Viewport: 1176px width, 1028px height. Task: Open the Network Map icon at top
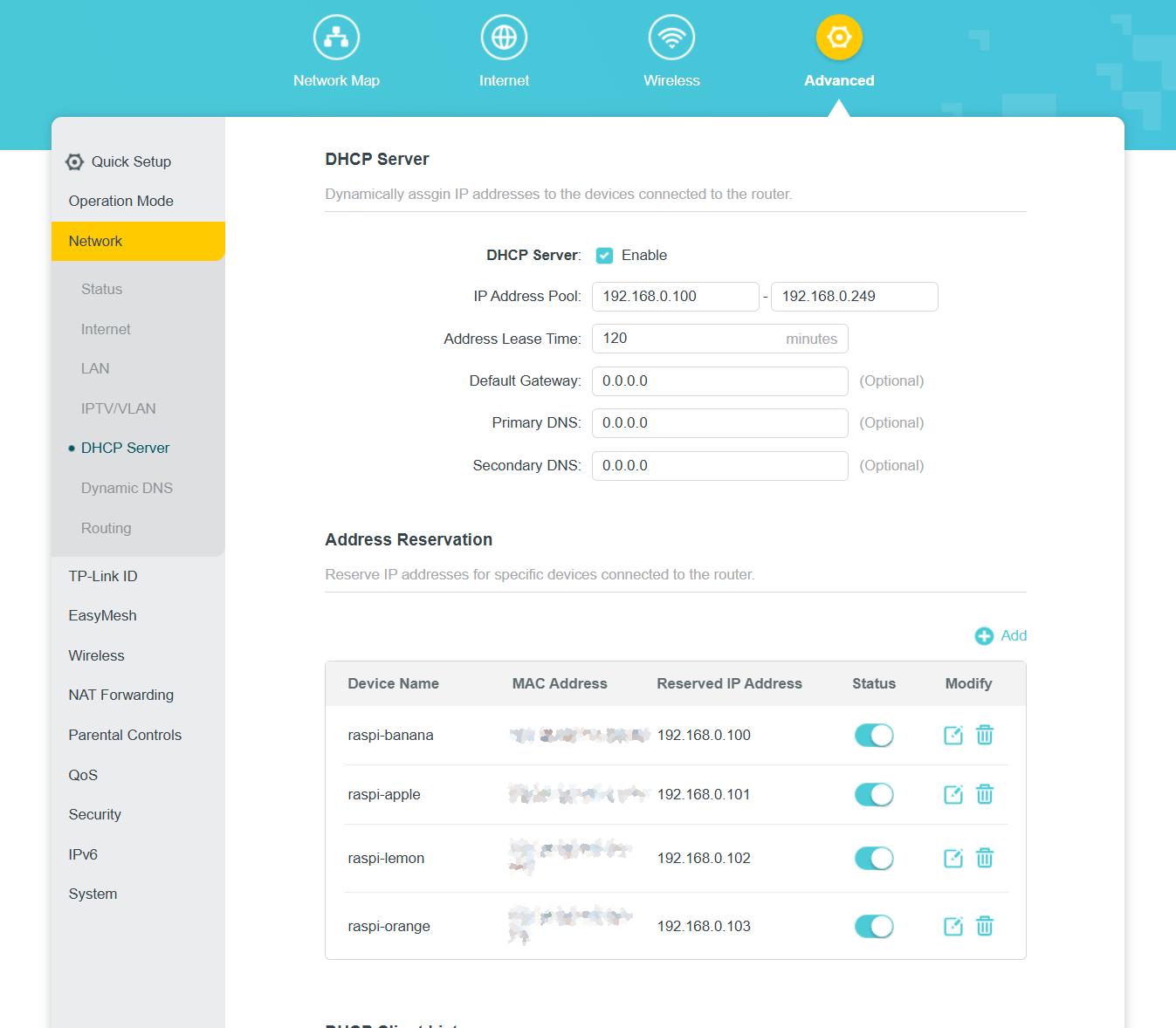coord(336,37)
